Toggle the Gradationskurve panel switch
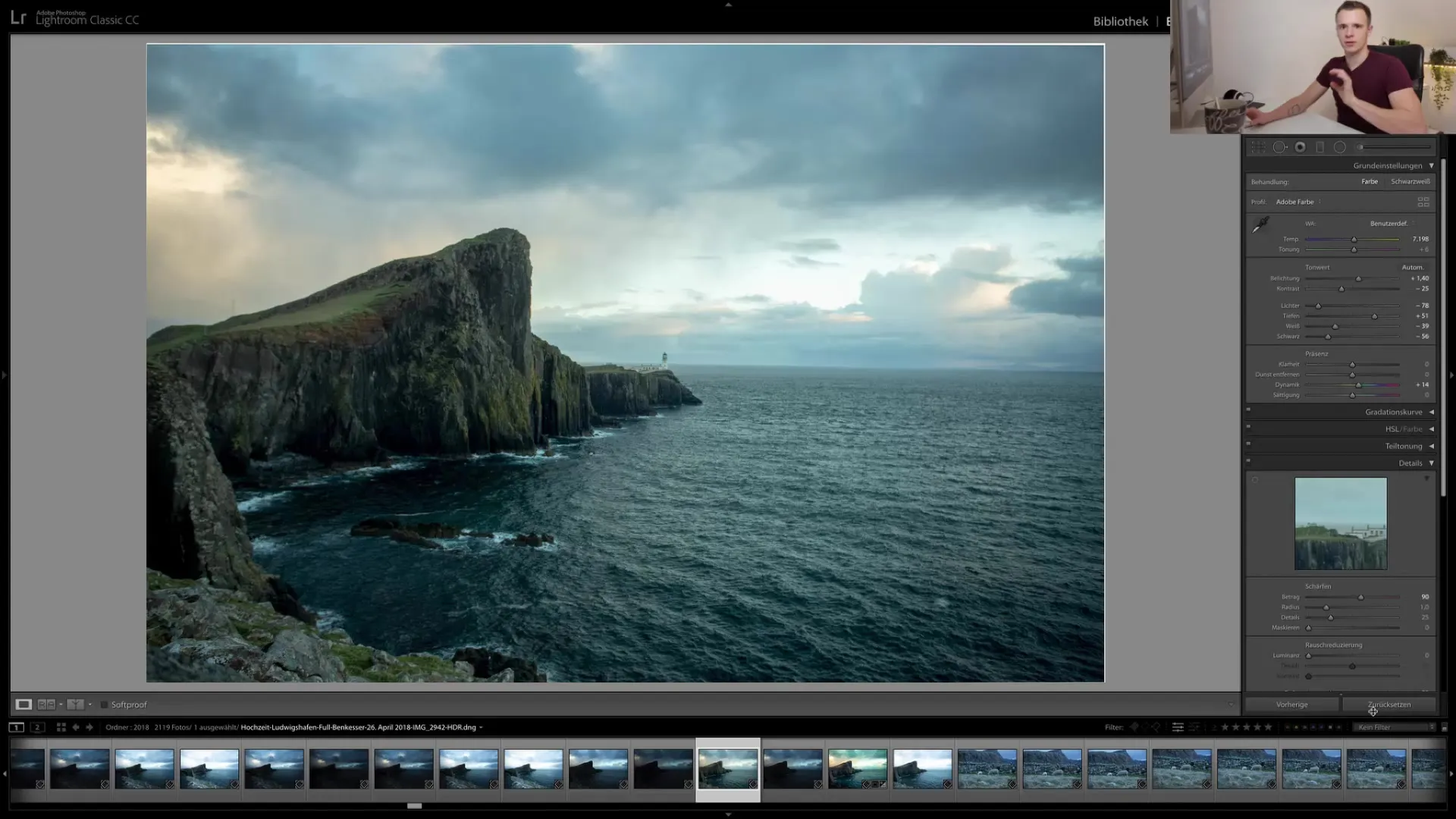1456x819 pixels. (x=1248, y=409)
